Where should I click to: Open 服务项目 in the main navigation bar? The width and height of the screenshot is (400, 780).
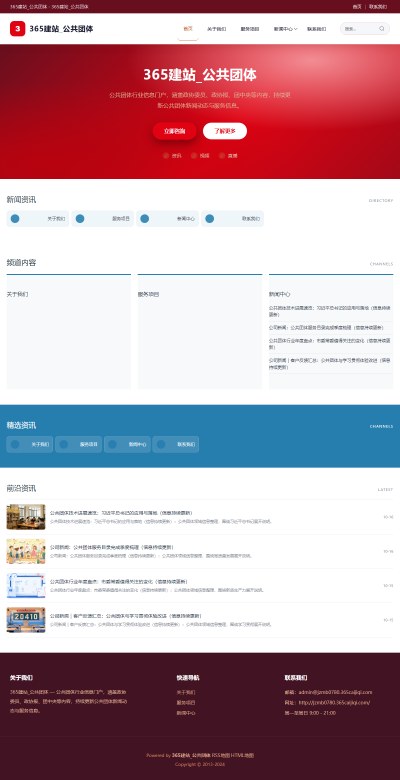click(x=250, y=29)
